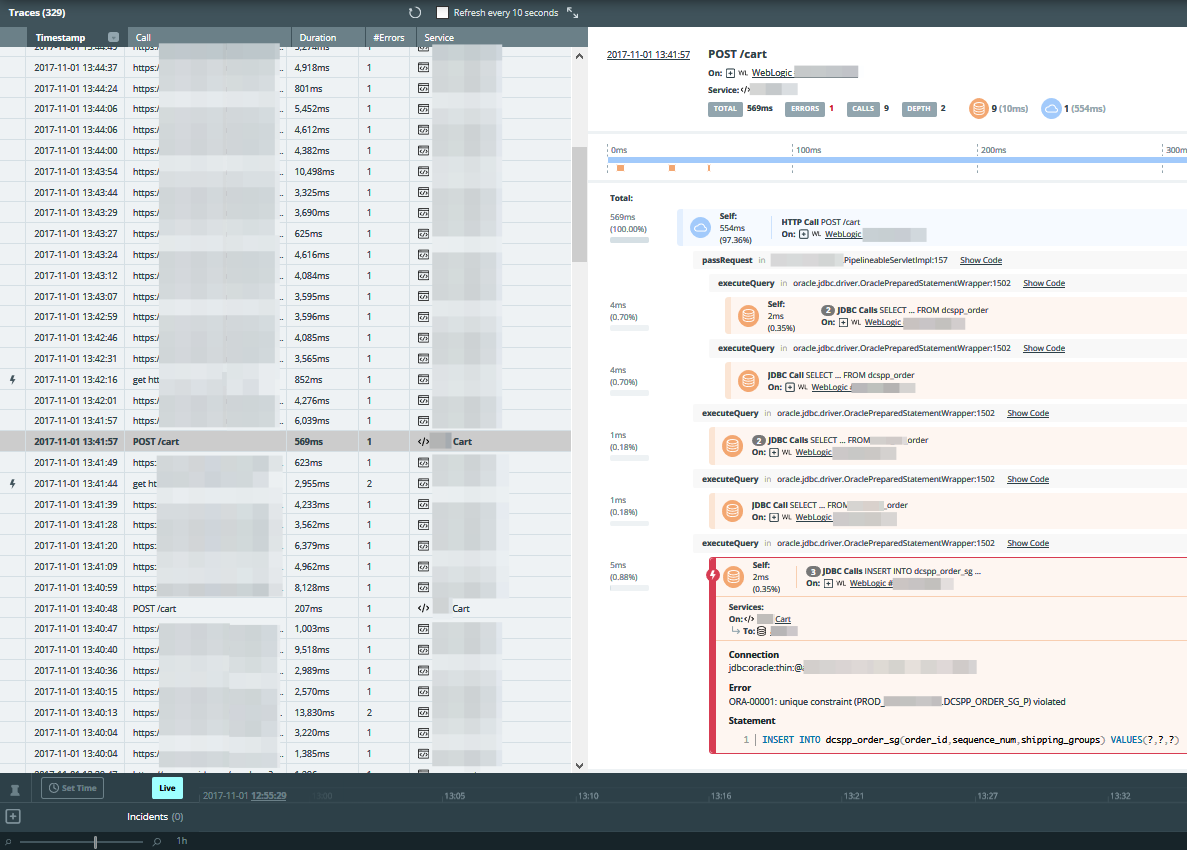Click the CALLS badge
This screenshot has height=850, width=1187.
pyautogui.click(x=863, y=109)
